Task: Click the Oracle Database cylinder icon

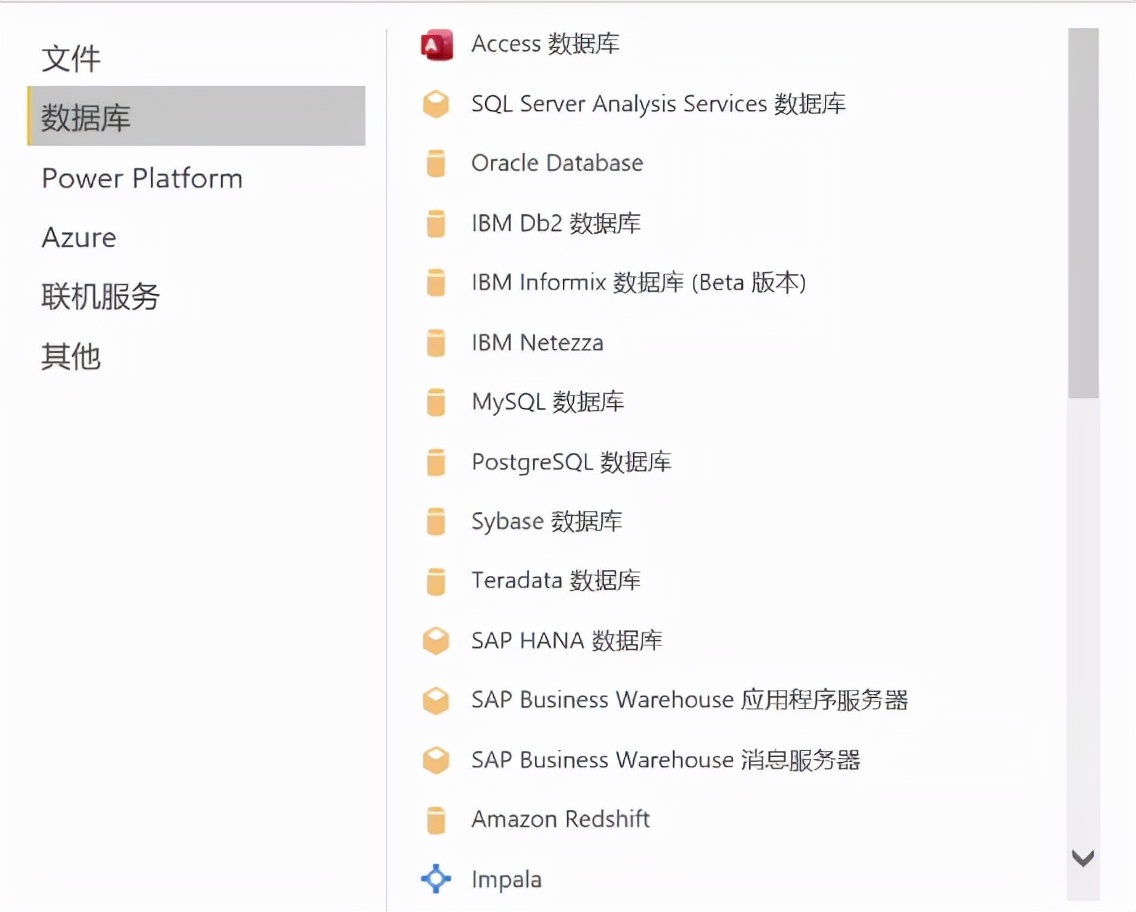Action: click(x=436, y=164)
